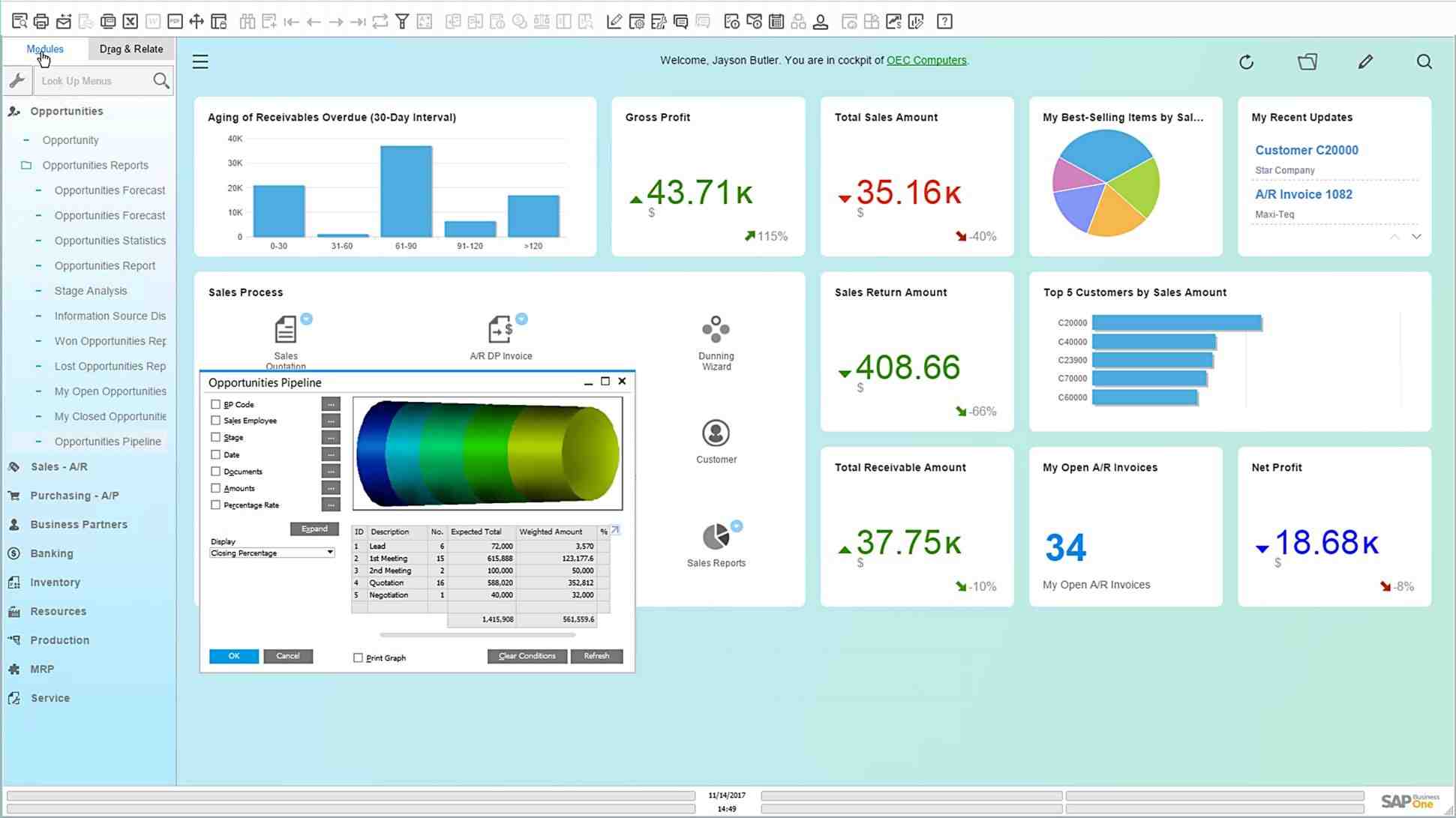
Task: Click the OEC Computers company link
Action: [x=926, y=60]
